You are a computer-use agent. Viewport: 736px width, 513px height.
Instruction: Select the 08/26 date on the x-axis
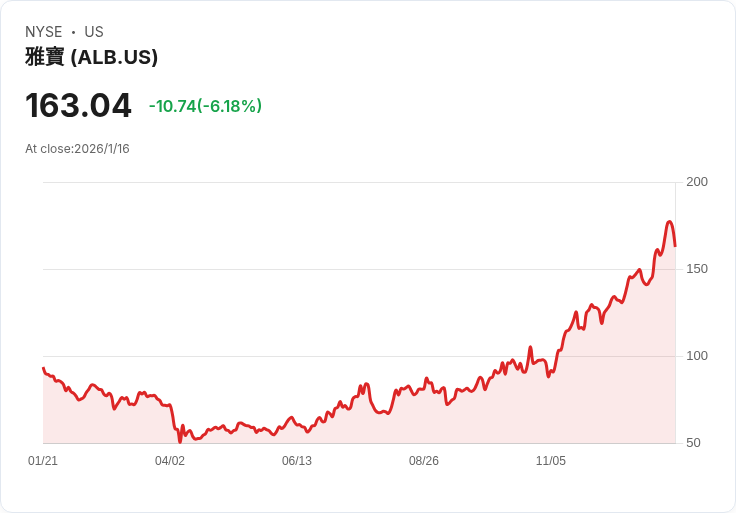tap(424, 461)
